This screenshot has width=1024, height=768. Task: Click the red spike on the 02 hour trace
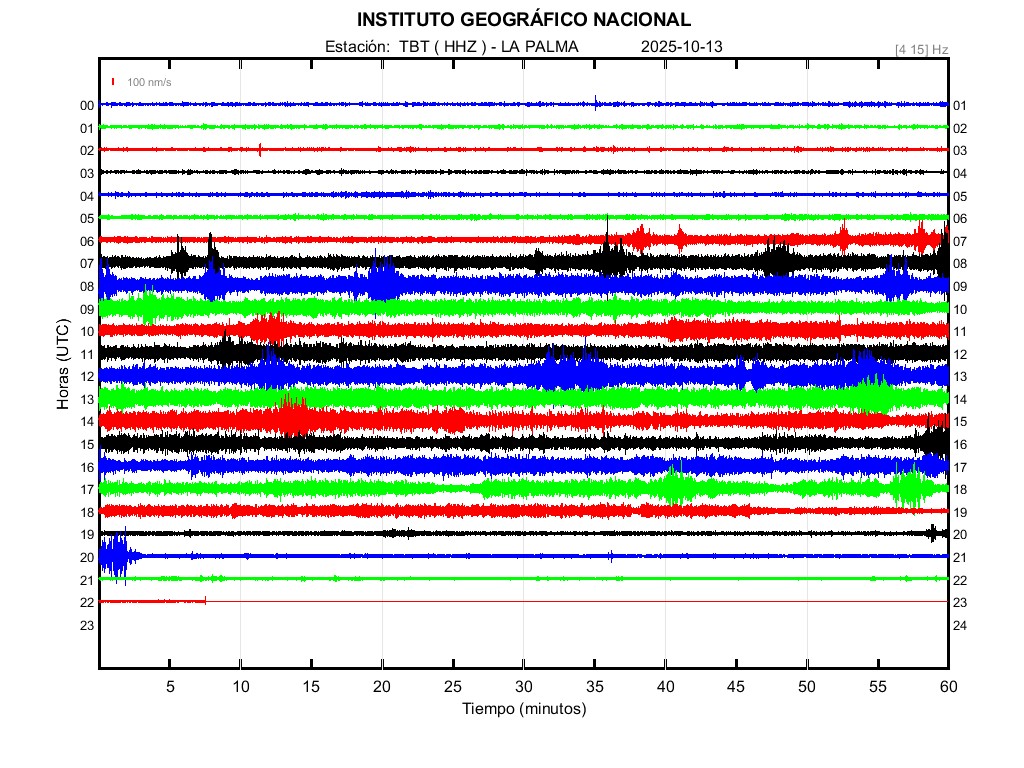(260, 150)
